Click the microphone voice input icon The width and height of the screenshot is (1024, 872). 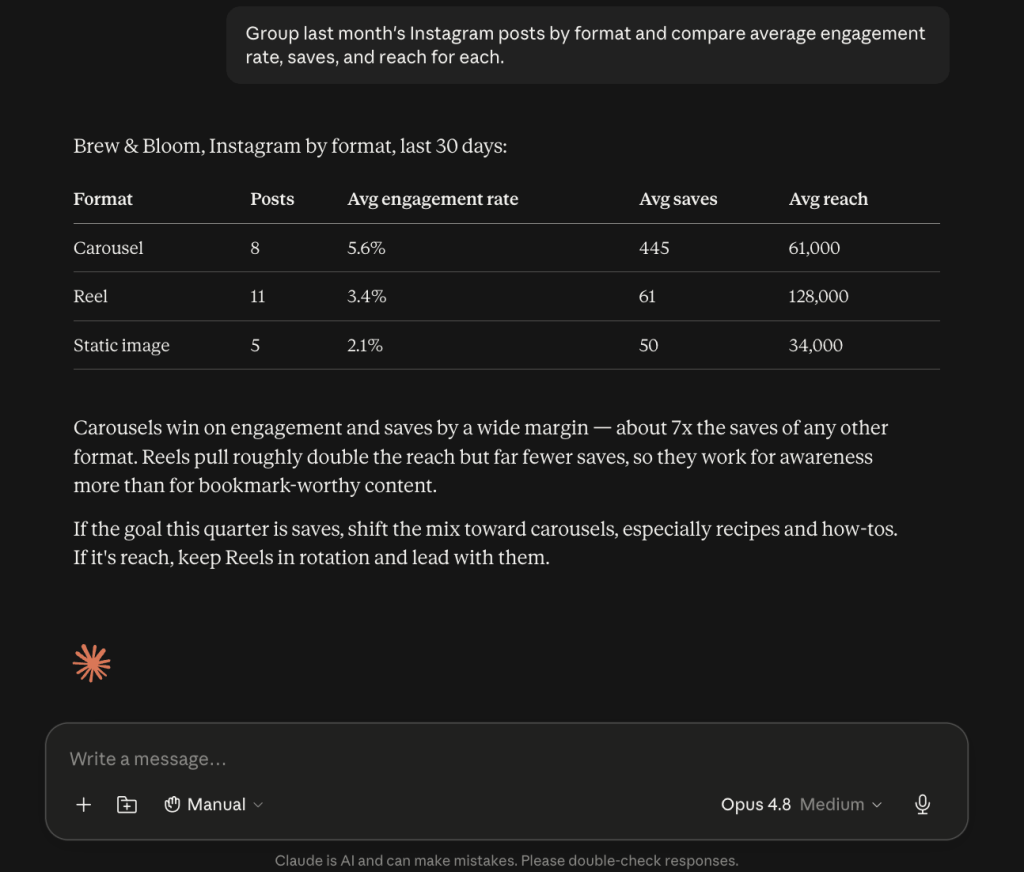click(922, 804)
